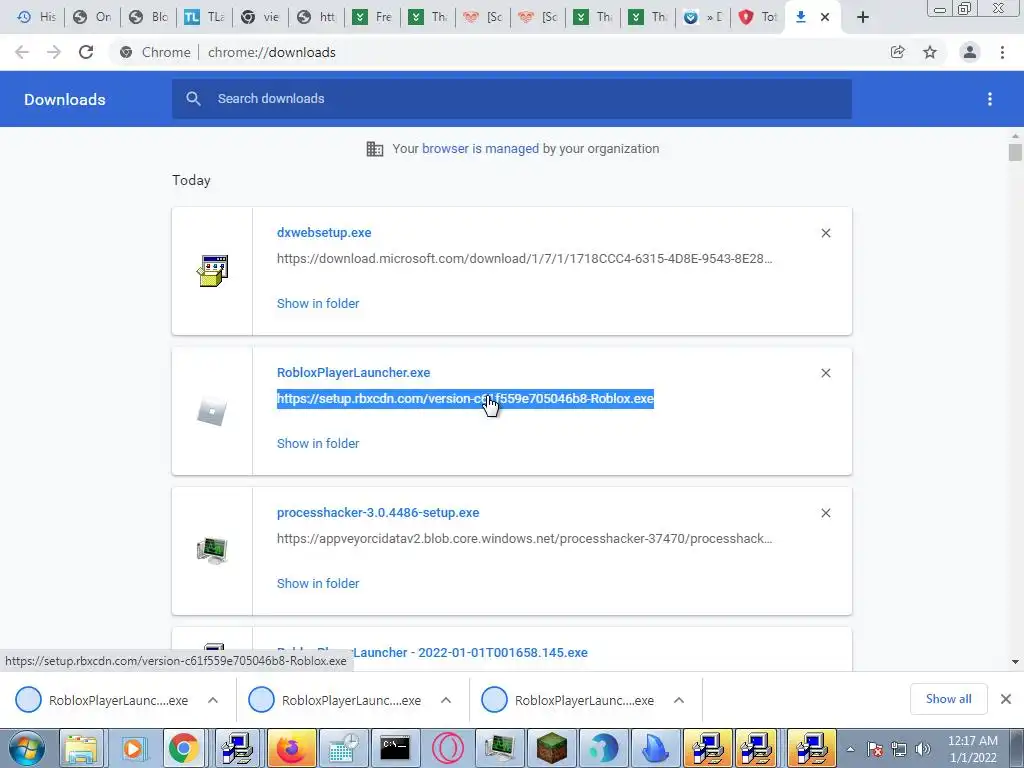The image size is (1024, 768).
Task: Open the Chrome profile avatar menu
Action: 970,52
